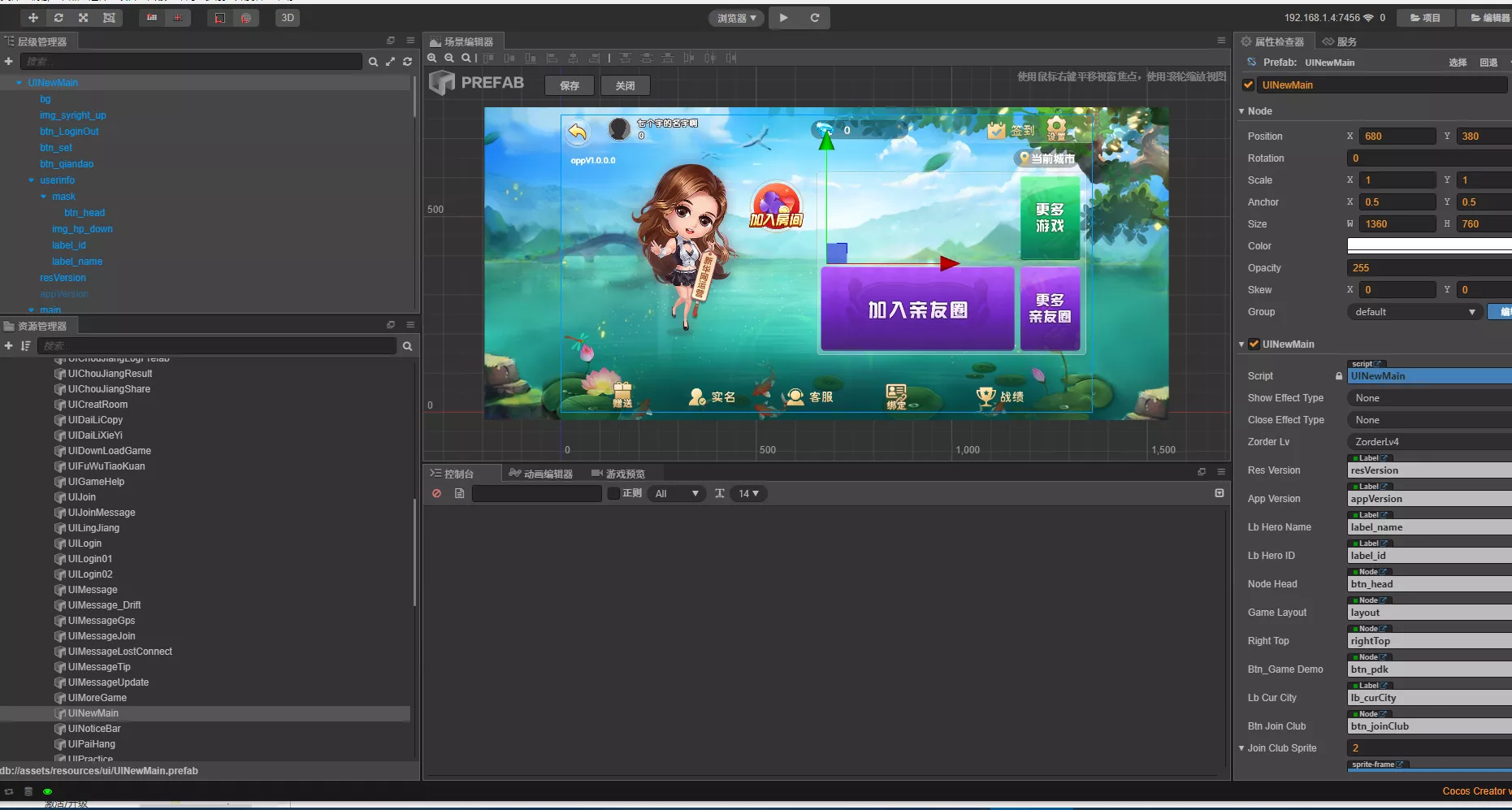Uncheck the UINewMain component enable checkbox

1254,344
